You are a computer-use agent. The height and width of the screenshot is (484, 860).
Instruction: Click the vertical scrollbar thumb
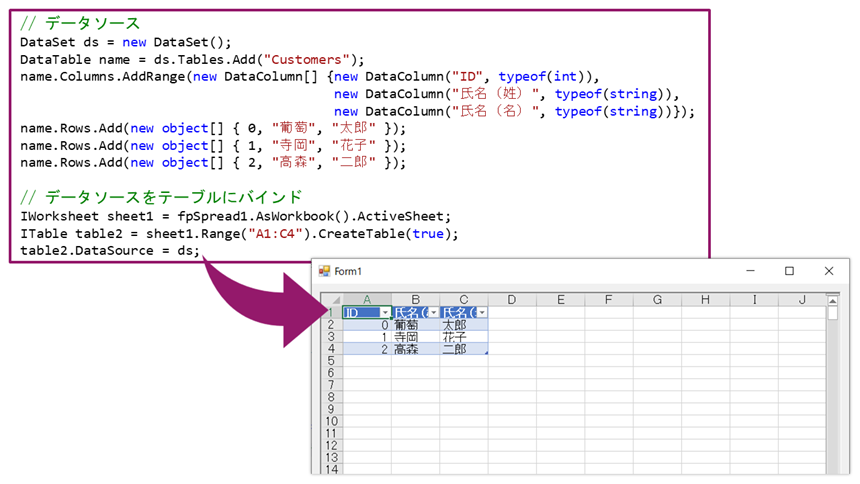[832, 313]
